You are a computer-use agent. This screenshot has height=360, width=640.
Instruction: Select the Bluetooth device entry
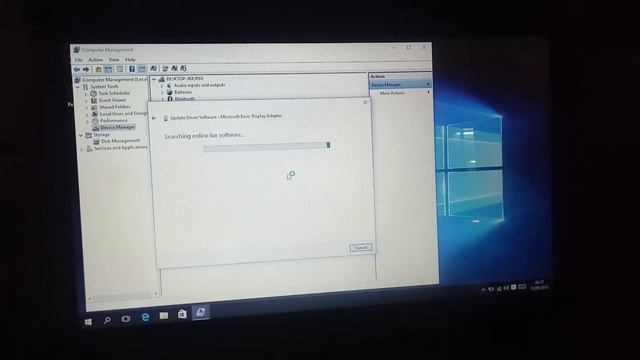tap(184, 98)
